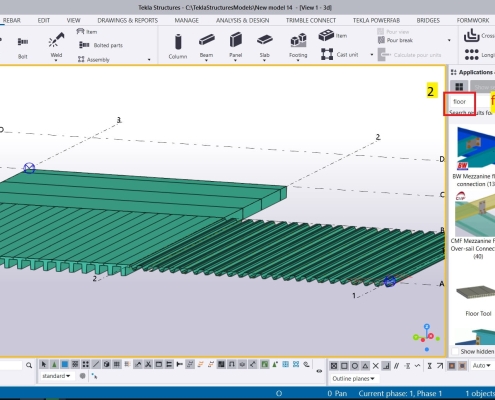Screen dimensions: 495x400
Task: Click the concrete Item tool
Action: 333,35
